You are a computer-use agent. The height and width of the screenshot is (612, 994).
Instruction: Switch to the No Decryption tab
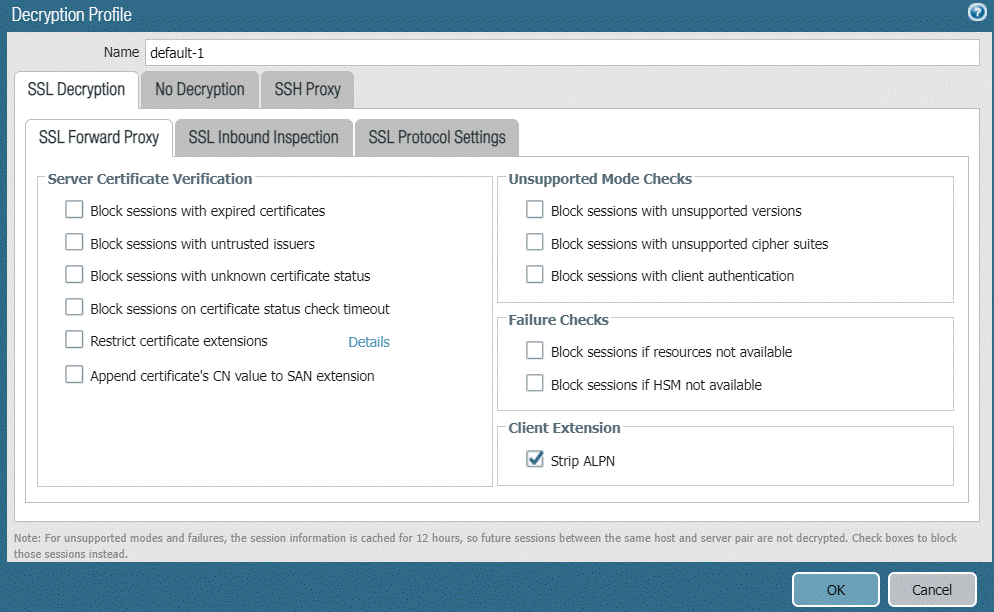coord(200,89)
